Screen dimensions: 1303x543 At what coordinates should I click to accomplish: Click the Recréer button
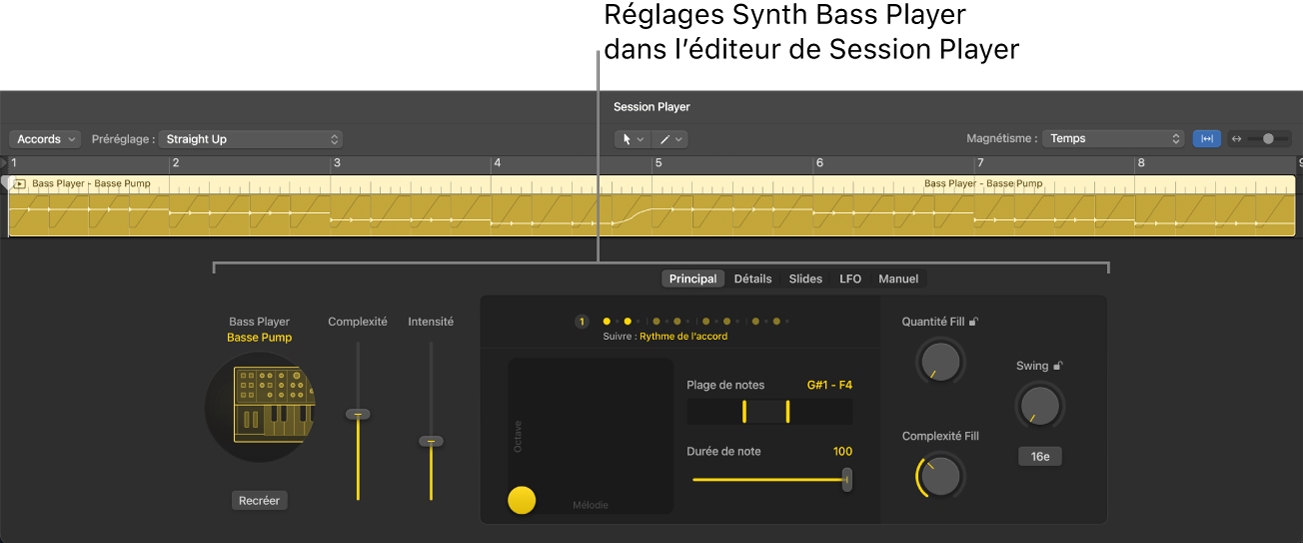click(x=259, y=500)
